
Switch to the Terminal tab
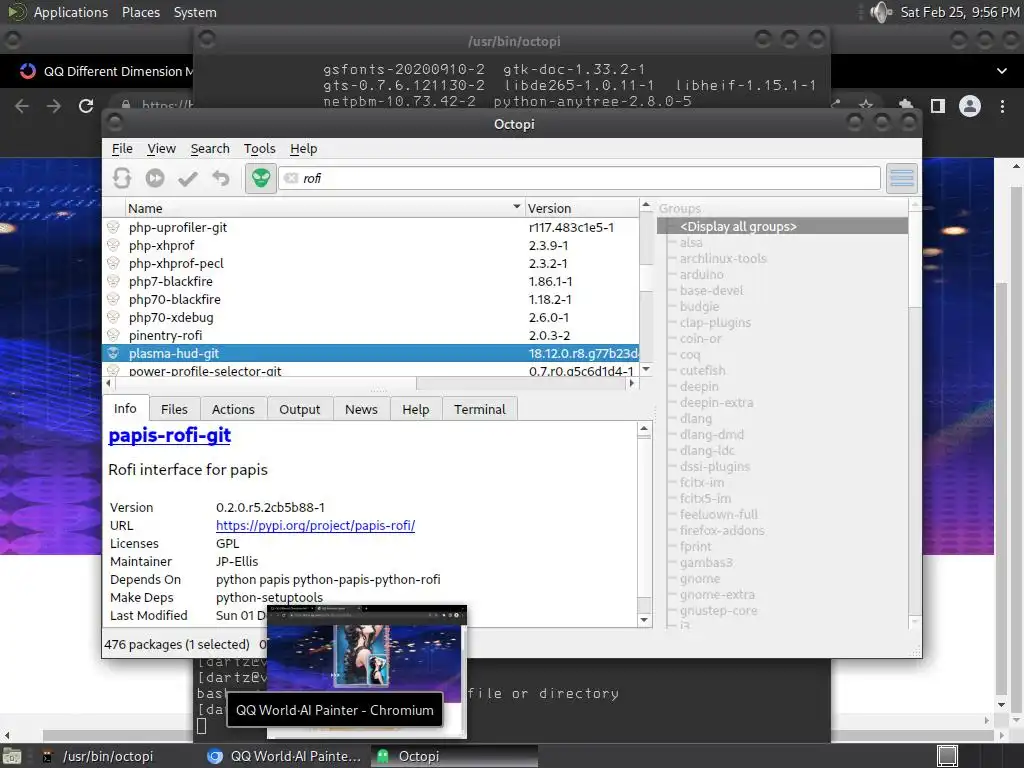pyautogui.click(x=480, y=409)
